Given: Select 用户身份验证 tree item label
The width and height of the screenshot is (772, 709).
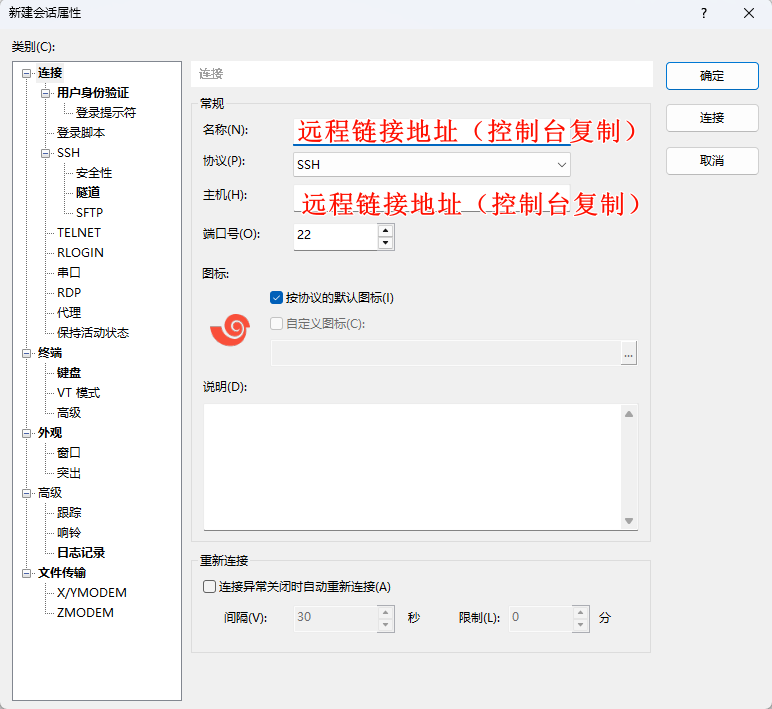Looking at the screenshot, I should click(x=93, y=93).
